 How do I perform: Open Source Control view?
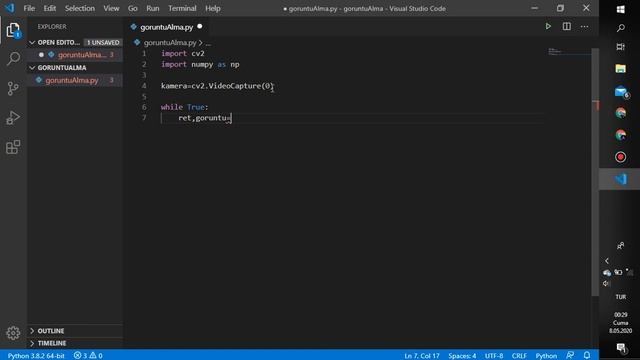(13, 88)
